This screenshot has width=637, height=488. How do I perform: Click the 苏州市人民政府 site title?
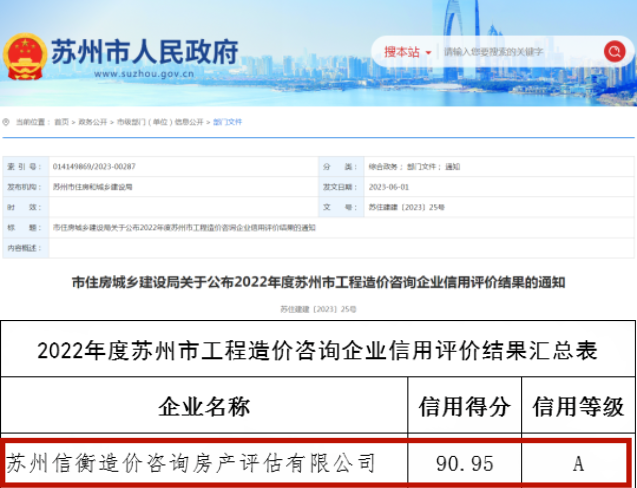pos(144,52)
